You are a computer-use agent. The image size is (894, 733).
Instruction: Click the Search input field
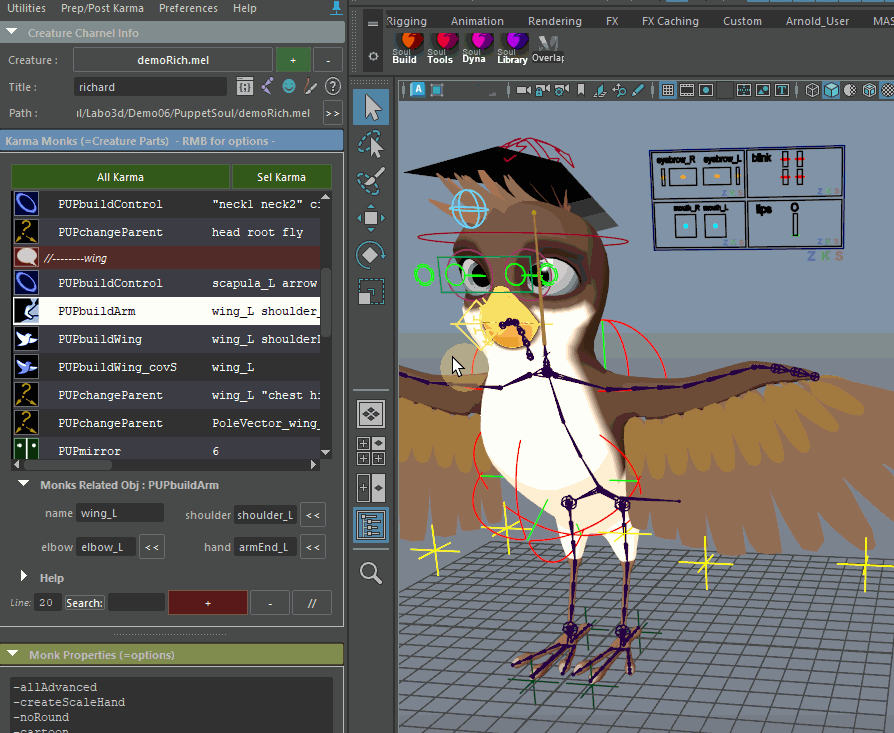tap(136, 602)
